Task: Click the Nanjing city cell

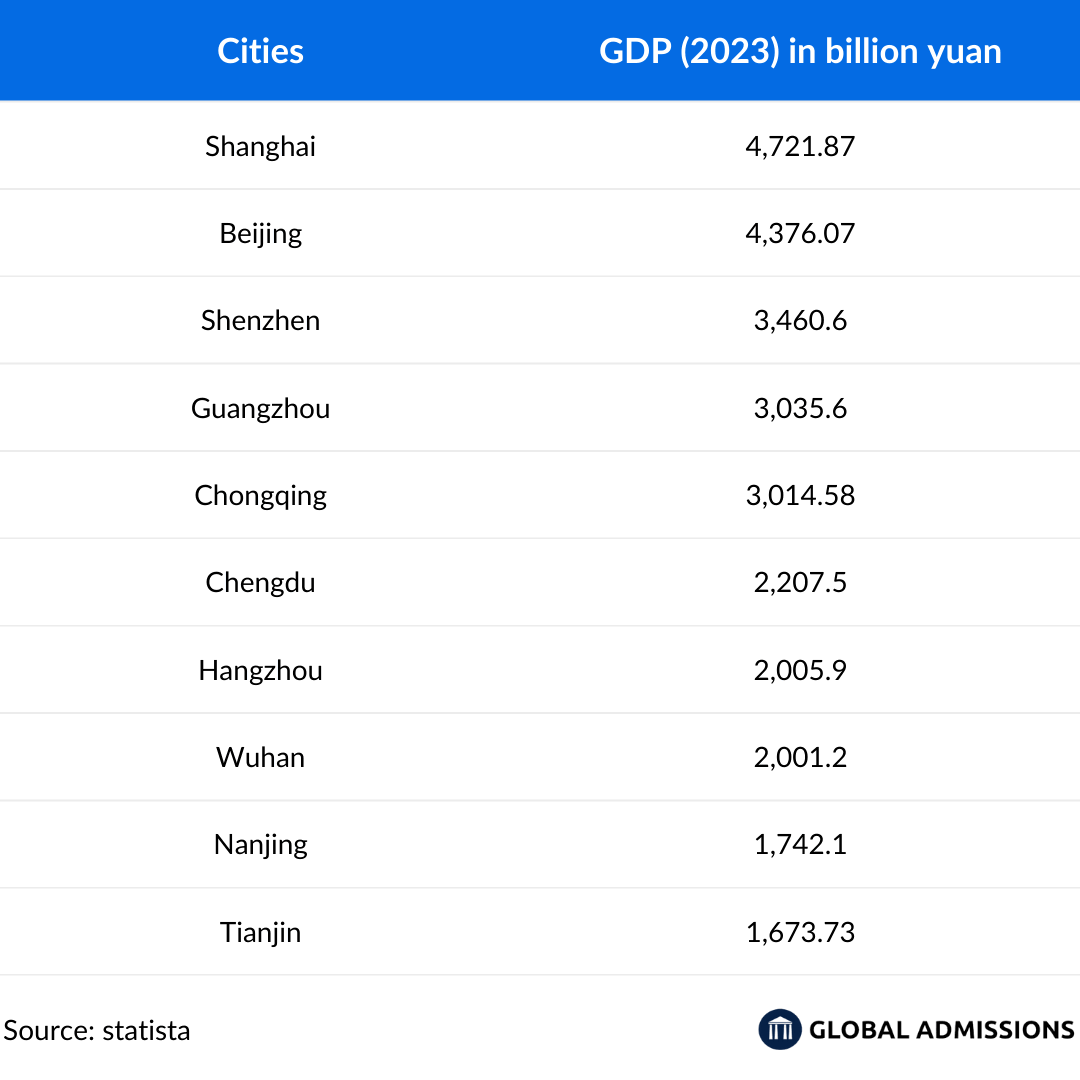Action: [260, 845]
